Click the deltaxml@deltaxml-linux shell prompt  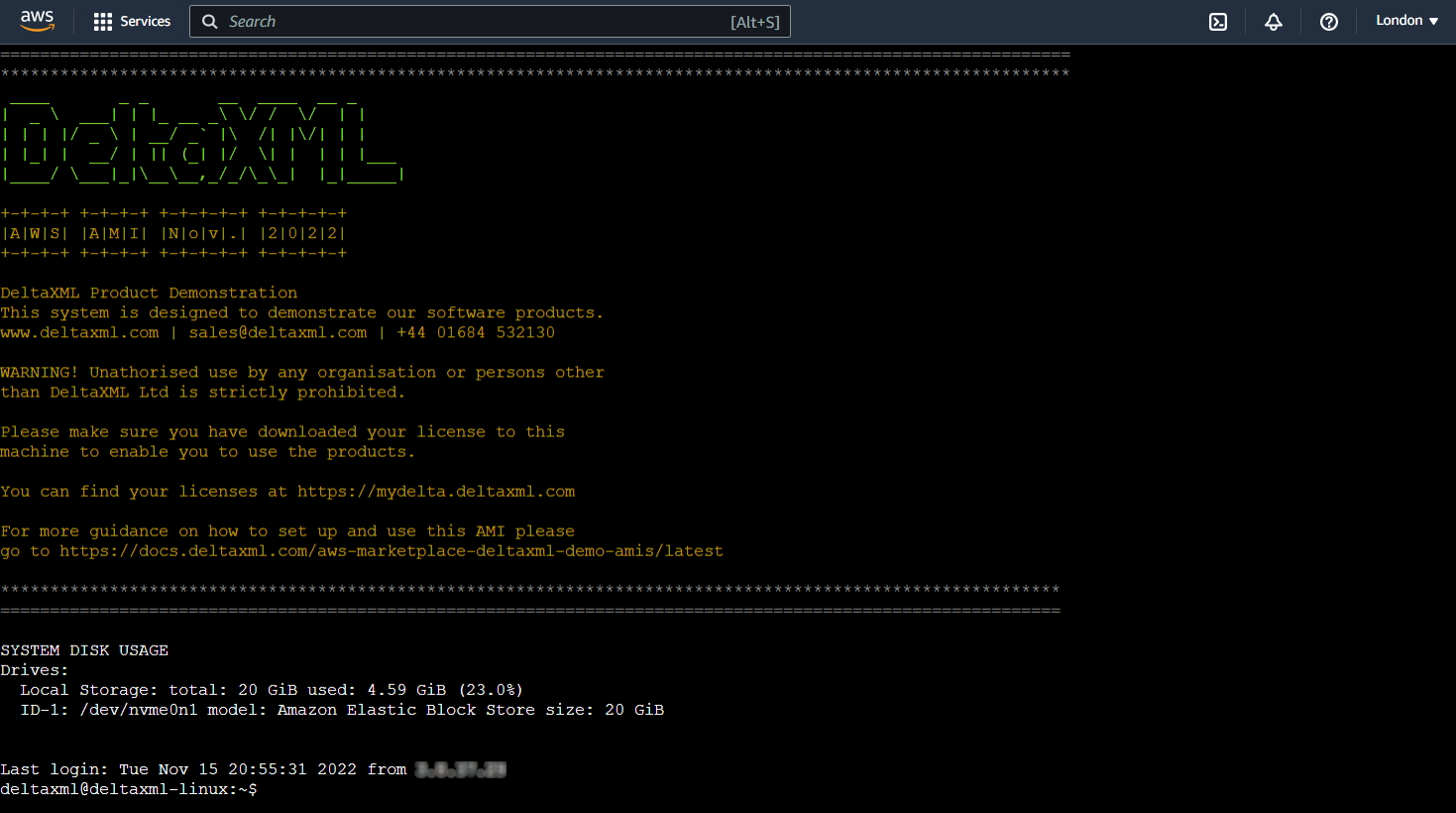pos(128,789)
